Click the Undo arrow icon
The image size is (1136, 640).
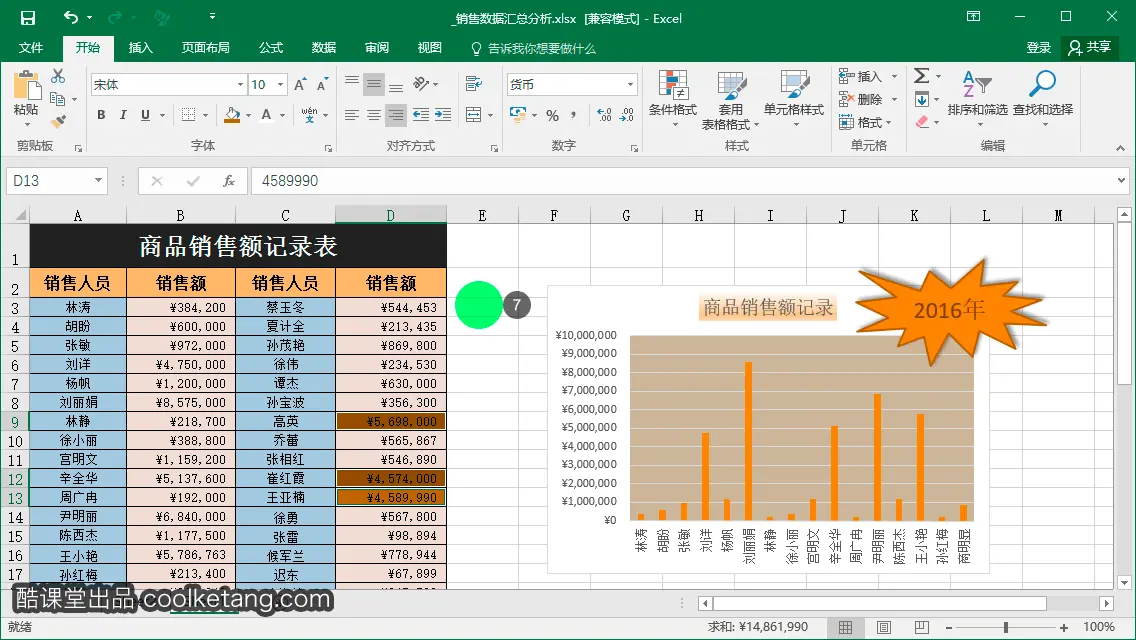pos(70,17)
